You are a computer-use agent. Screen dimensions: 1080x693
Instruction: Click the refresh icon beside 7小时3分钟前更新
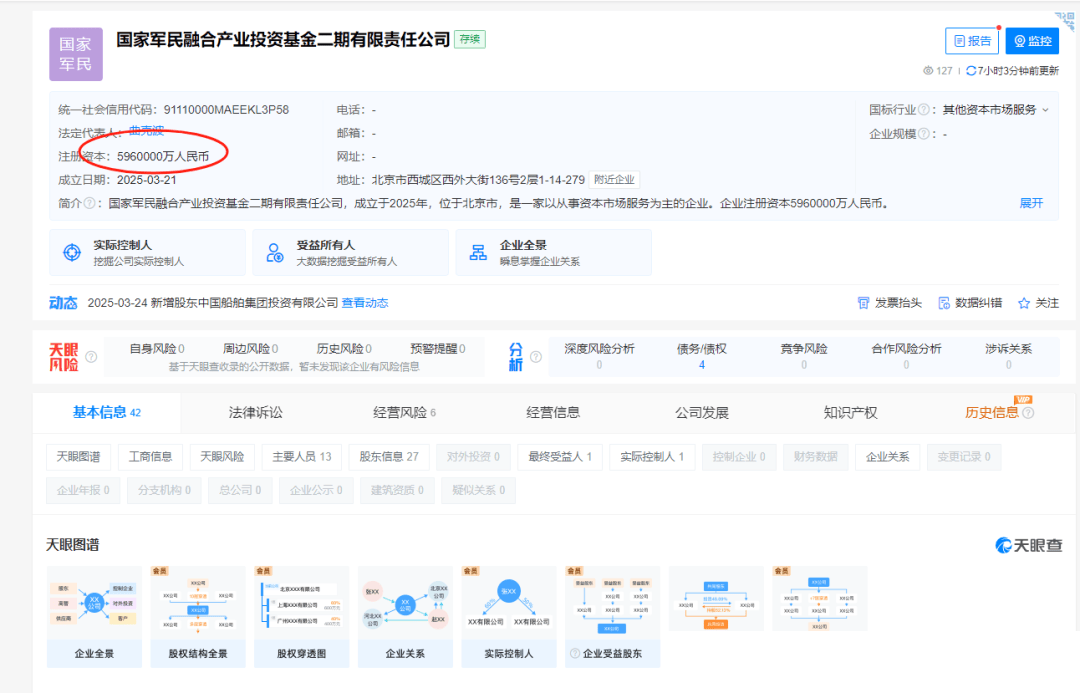971,70
